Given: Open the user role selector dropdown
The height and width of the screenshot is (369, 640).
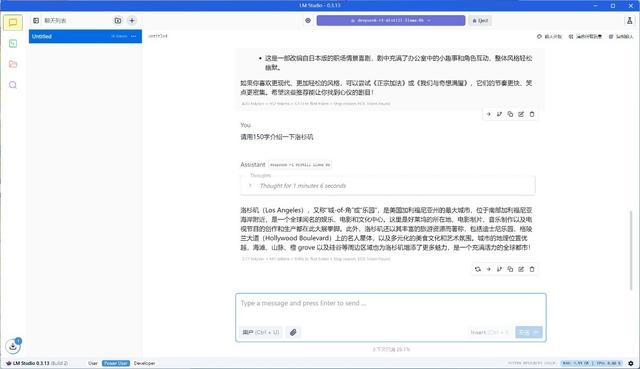Looking at the screenshot, I should click(261, 332).
